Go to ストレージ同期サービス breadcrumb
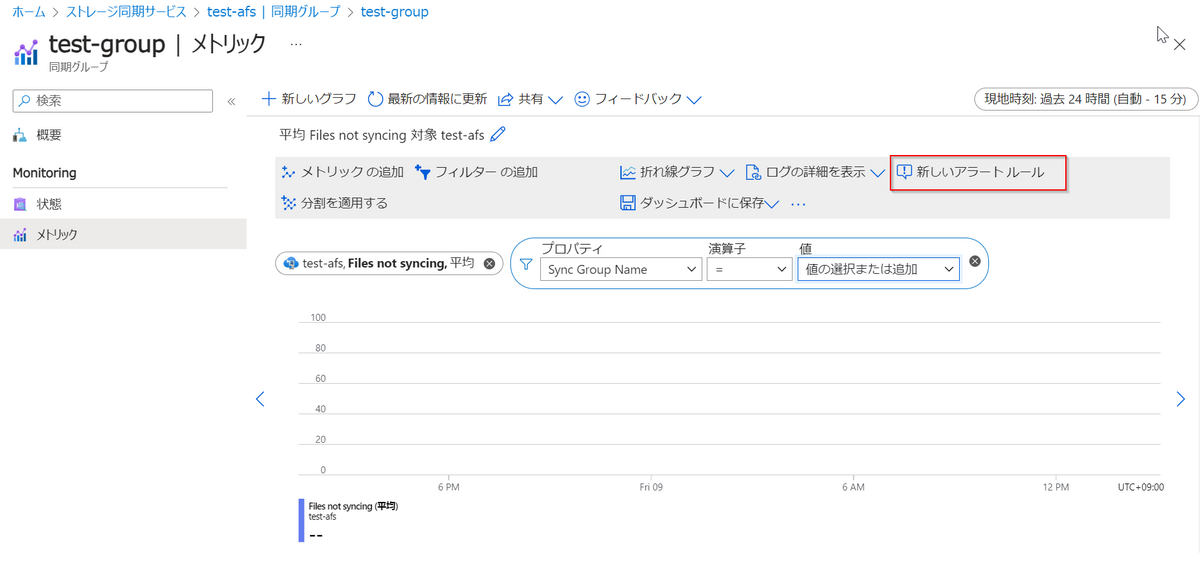This screenshot has height=561, width=1200. pyautogui.click(x=126, y=12)
